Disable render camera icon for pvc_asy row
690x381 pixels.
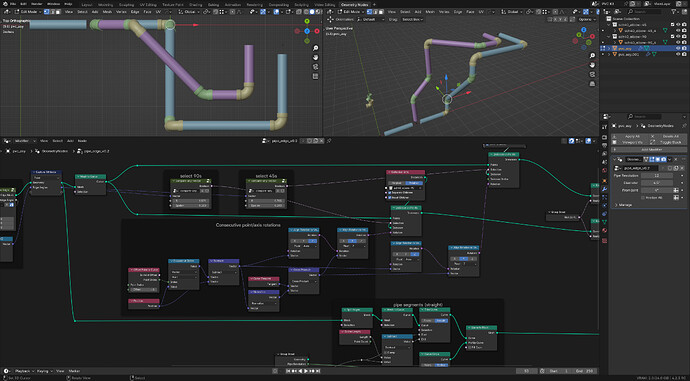pos(684,48)
